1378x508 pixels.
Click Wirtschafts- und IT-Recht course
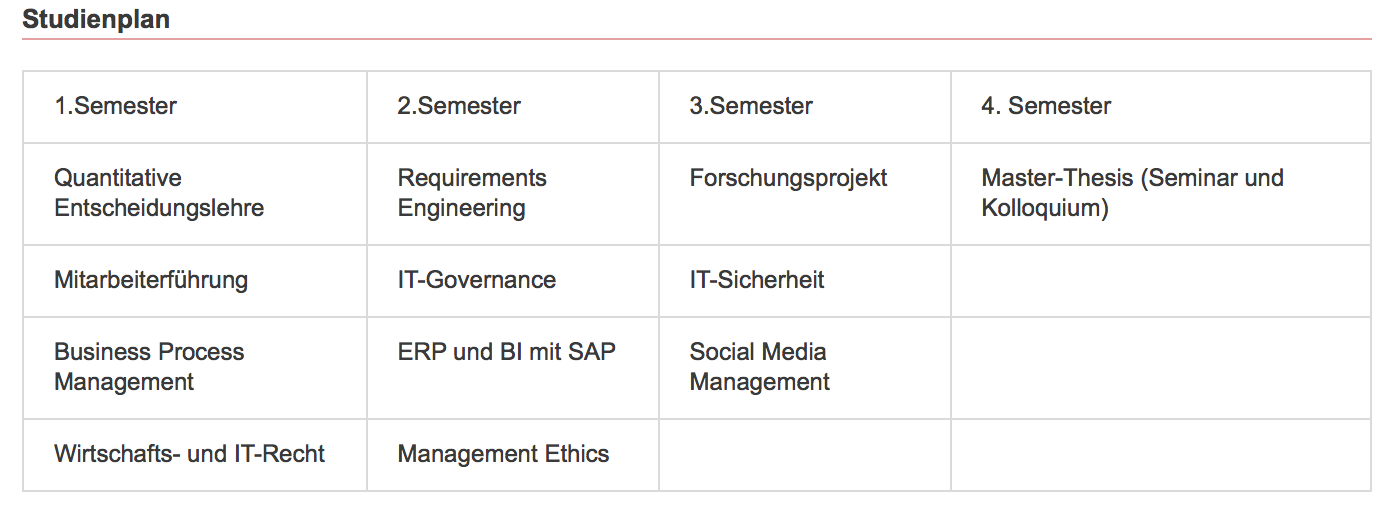pyautogui.click(x=190, y=454)
